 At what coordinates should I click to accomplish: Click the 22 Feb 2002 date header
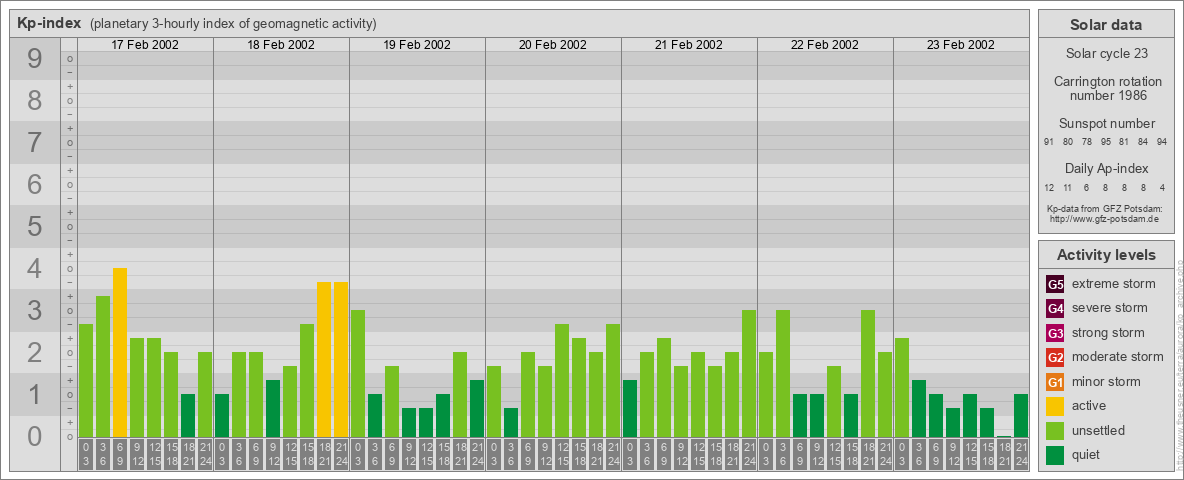pos(825,45)
